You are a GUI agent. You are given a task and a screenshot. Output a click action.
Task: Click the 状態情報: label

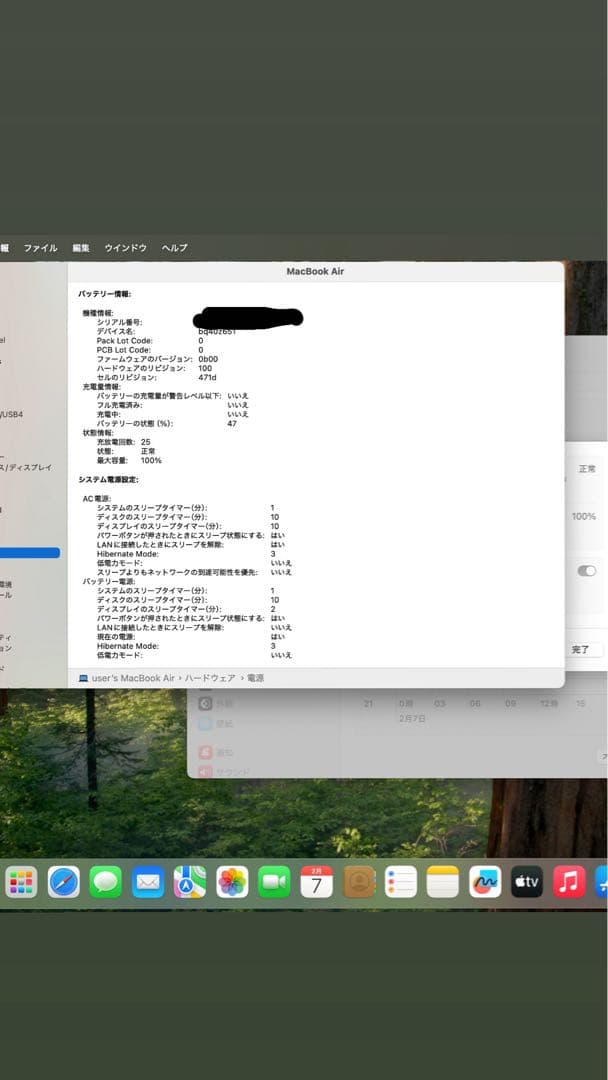pyautogui.click(x=98, y=433)
